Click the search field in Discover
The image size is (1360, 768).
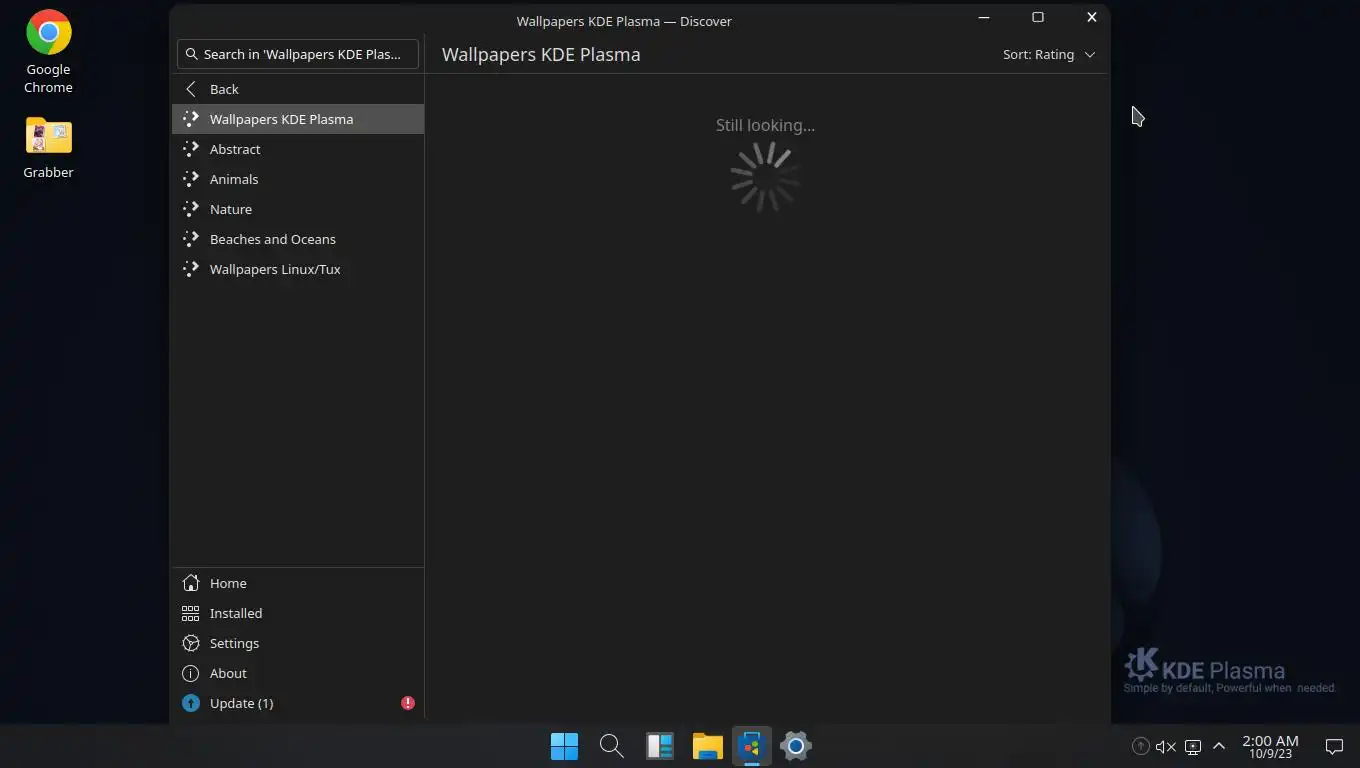298,54
